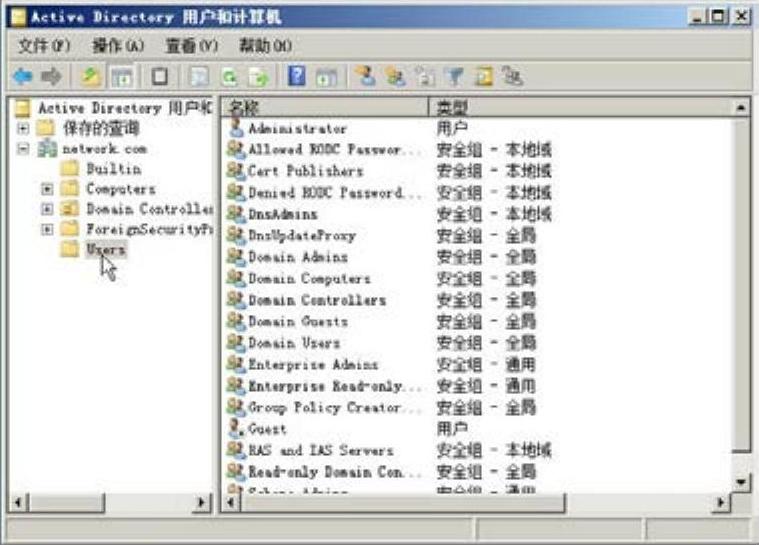Select the Domain Guests group
Viewport: 759px width, 545px height.
[x=298, y=321]
